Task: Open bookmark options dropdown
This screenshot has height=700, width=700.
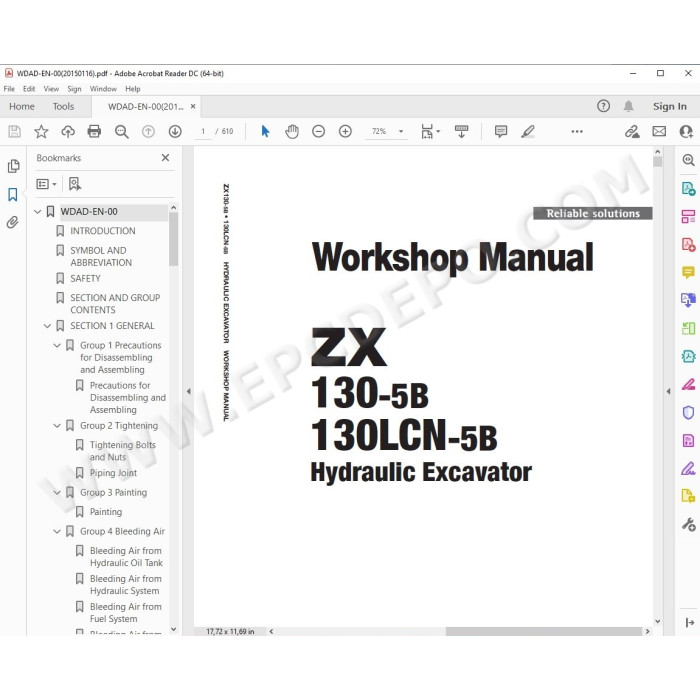Action: tap(46, 184)
